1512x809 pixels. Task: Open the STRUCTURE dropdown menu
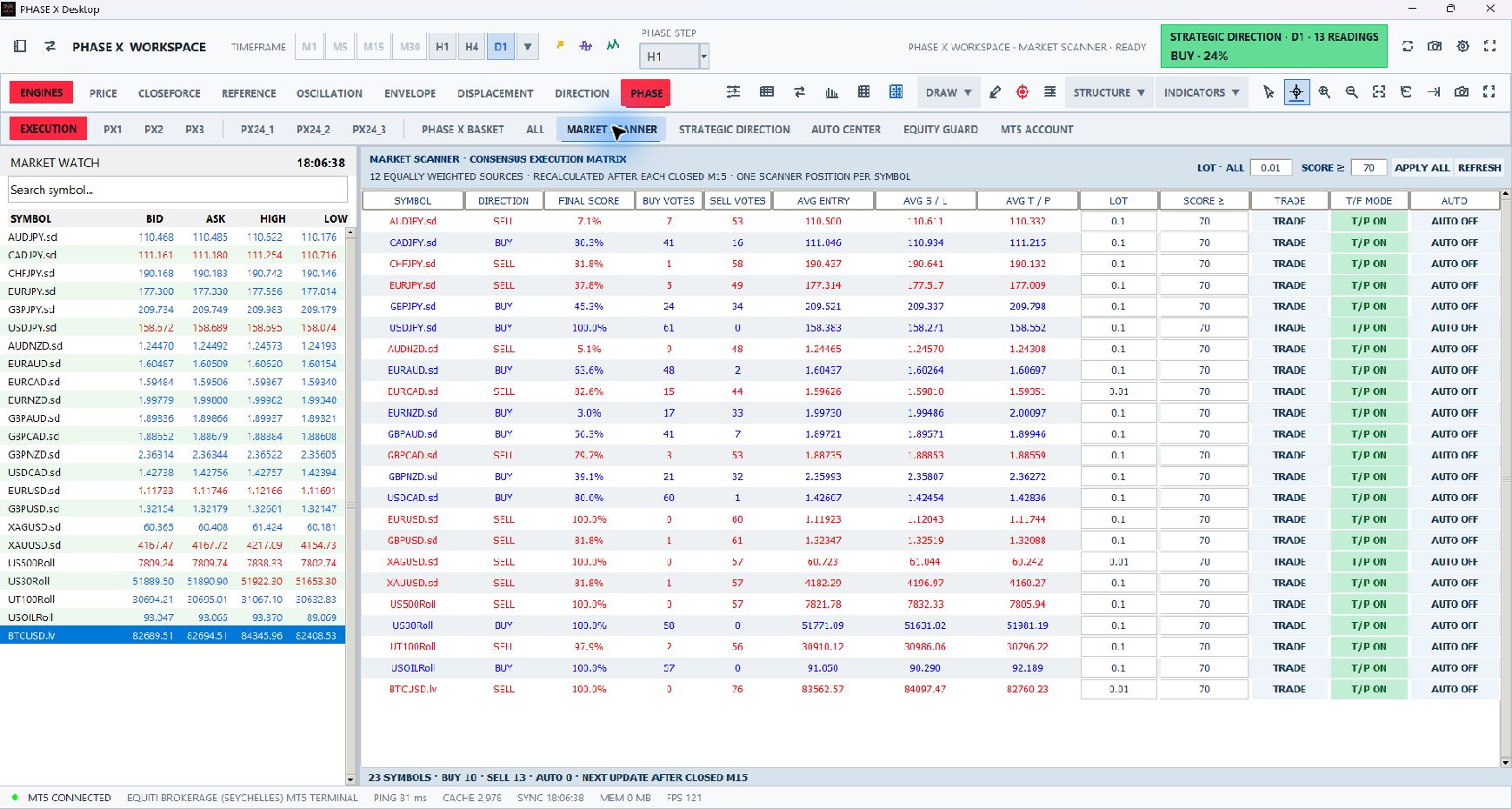click(1109, 92)
